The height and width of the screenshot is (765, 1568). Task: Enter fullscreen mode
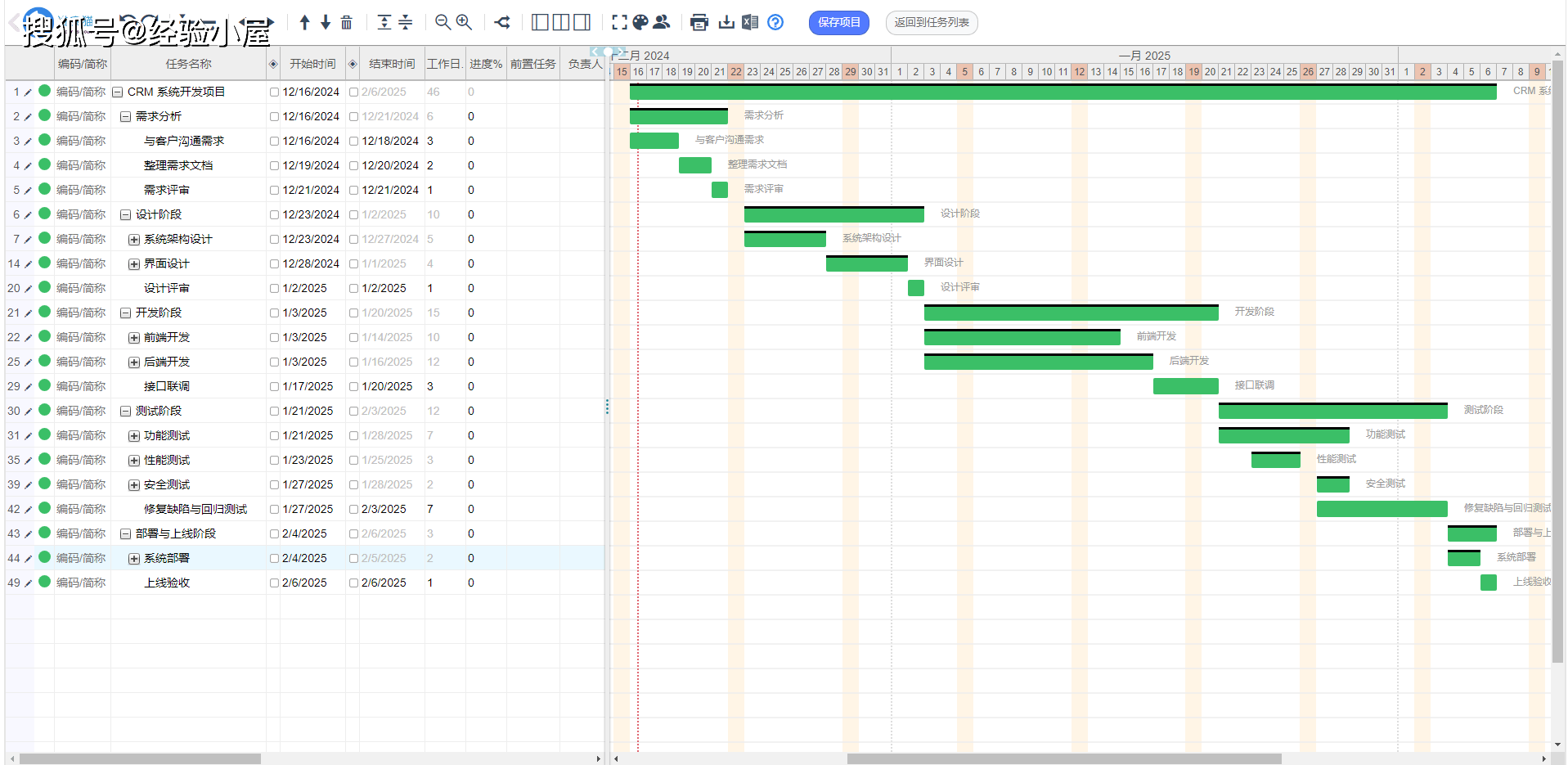[620, 22]
